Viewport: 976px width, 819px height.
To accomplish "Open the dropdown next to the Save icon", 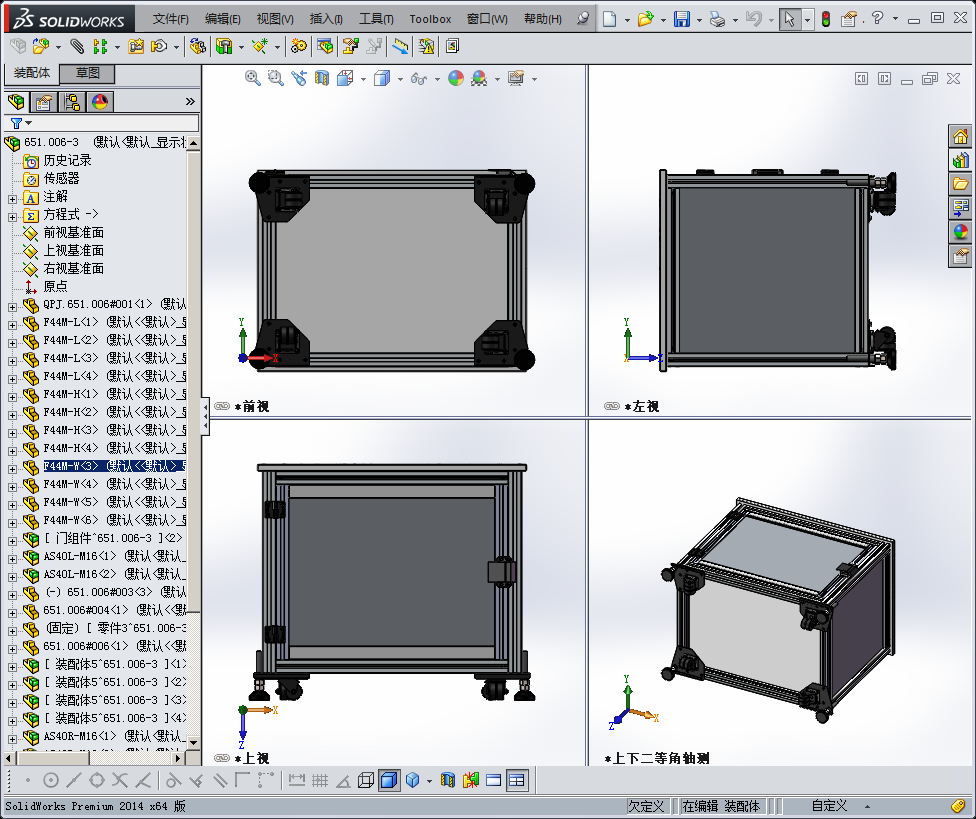I will click(x=700, y=20).
